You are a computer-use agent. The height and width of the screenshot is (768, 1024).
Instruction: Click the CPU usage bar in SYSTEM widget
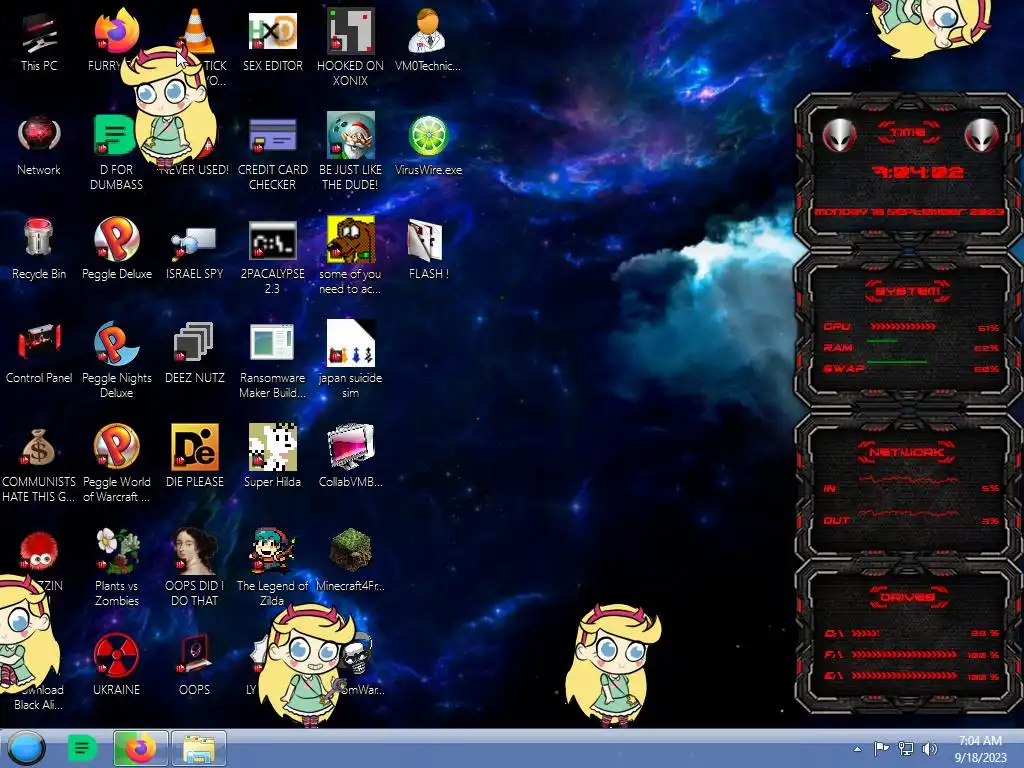[903, 327]
